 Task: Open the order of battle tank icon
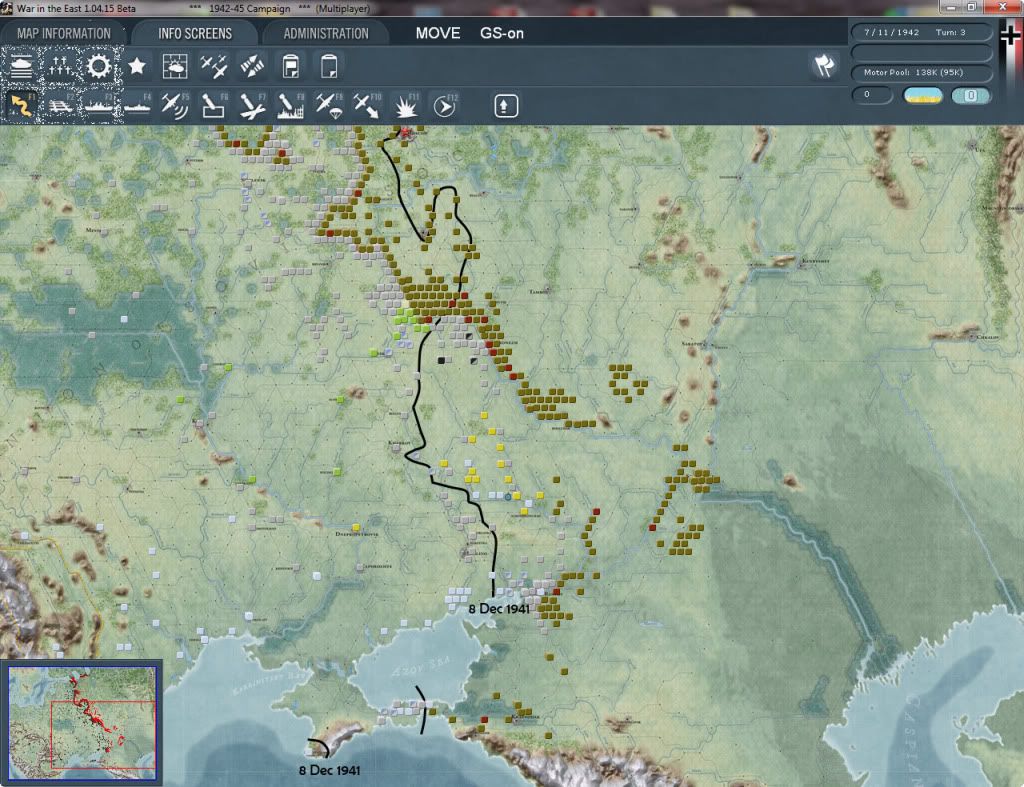(x=22, y=66)
